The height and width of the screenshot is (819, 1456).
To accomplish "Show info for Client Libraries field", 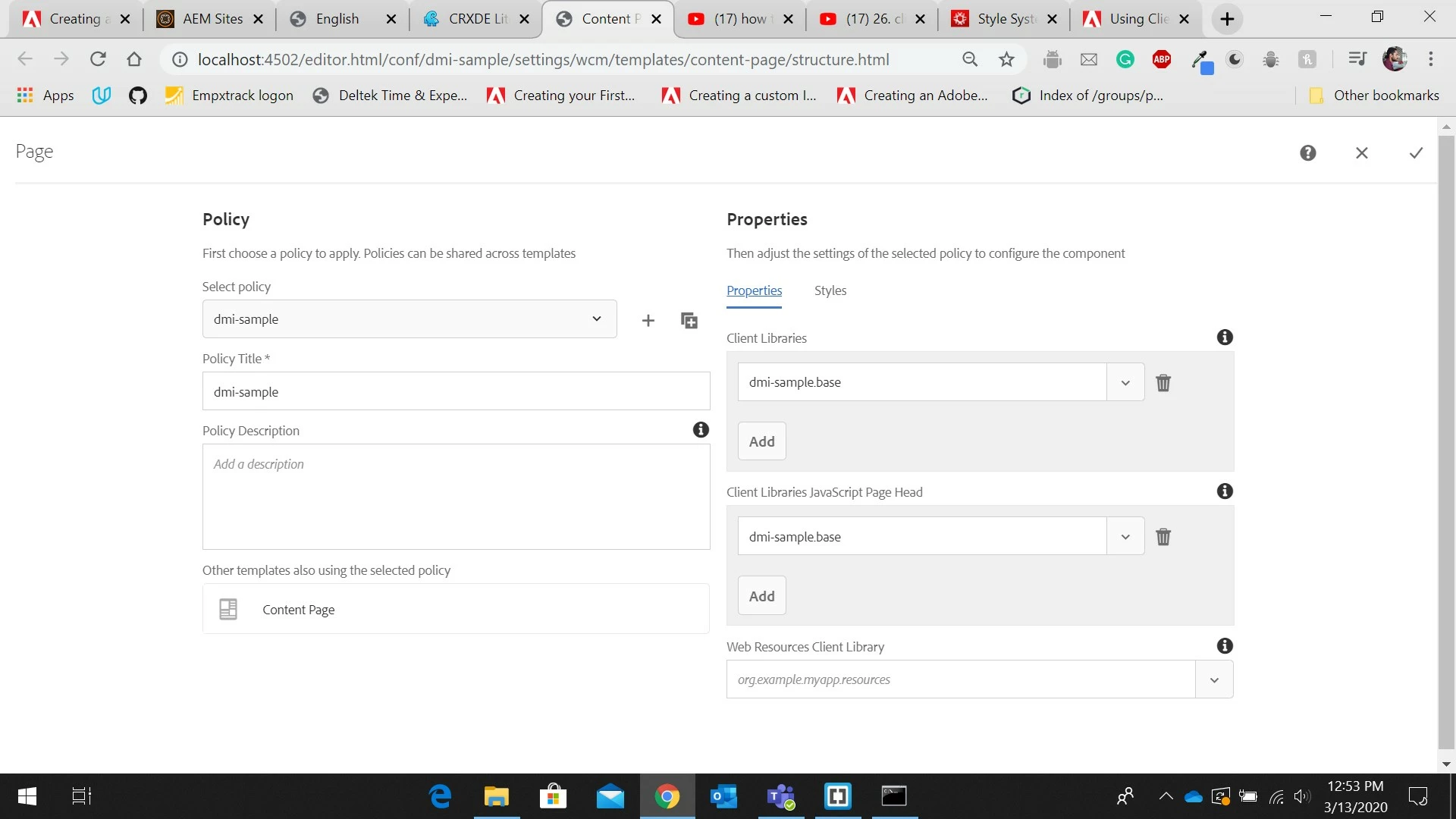I will [x=1224, y=337].
